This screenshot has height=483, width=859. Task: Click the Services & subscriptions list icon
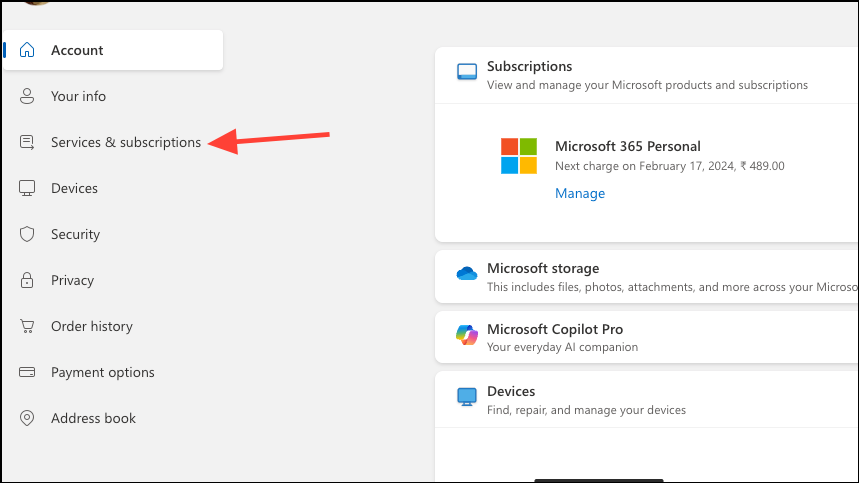click(27, 142)
